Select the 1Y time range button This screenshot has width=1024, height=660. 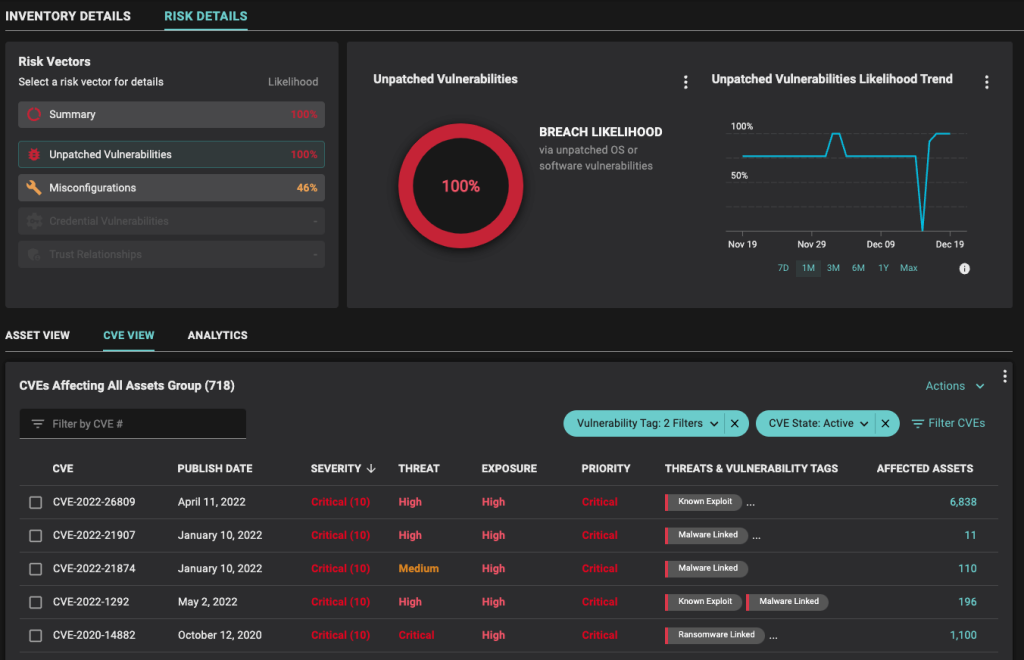[883, 268]
